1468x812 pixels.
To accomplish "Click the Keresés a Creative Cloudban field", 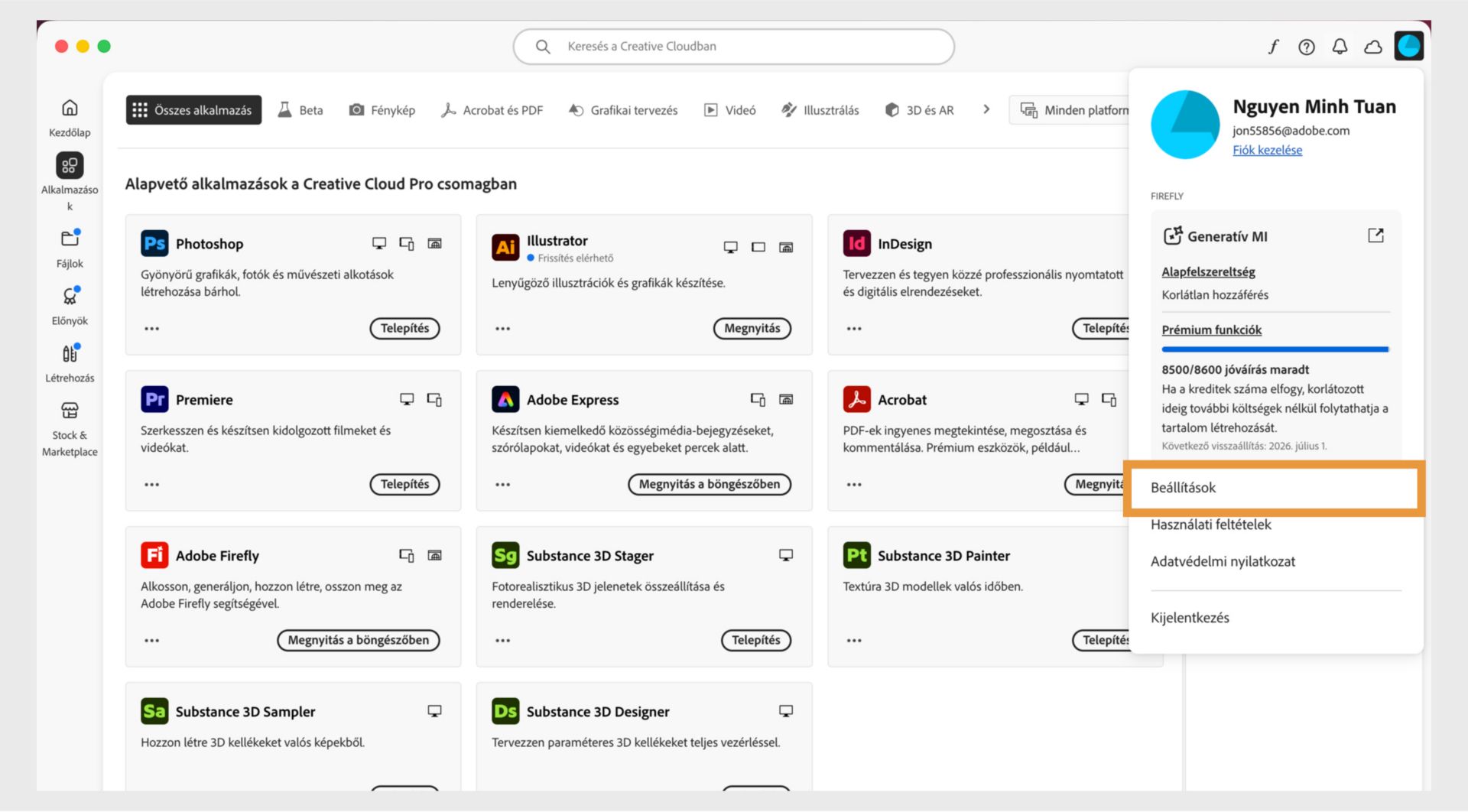I will [733, 47].
